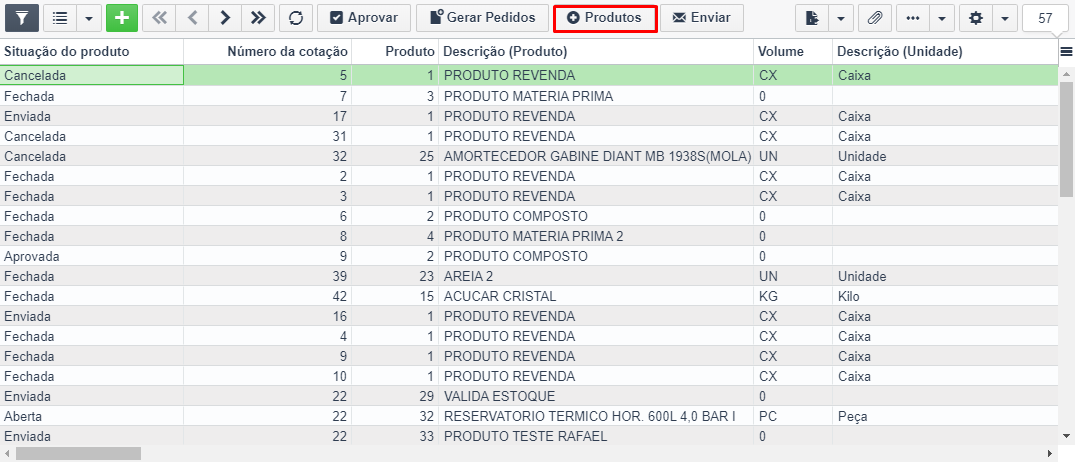Go to previous record arrow

click(192, 18)
